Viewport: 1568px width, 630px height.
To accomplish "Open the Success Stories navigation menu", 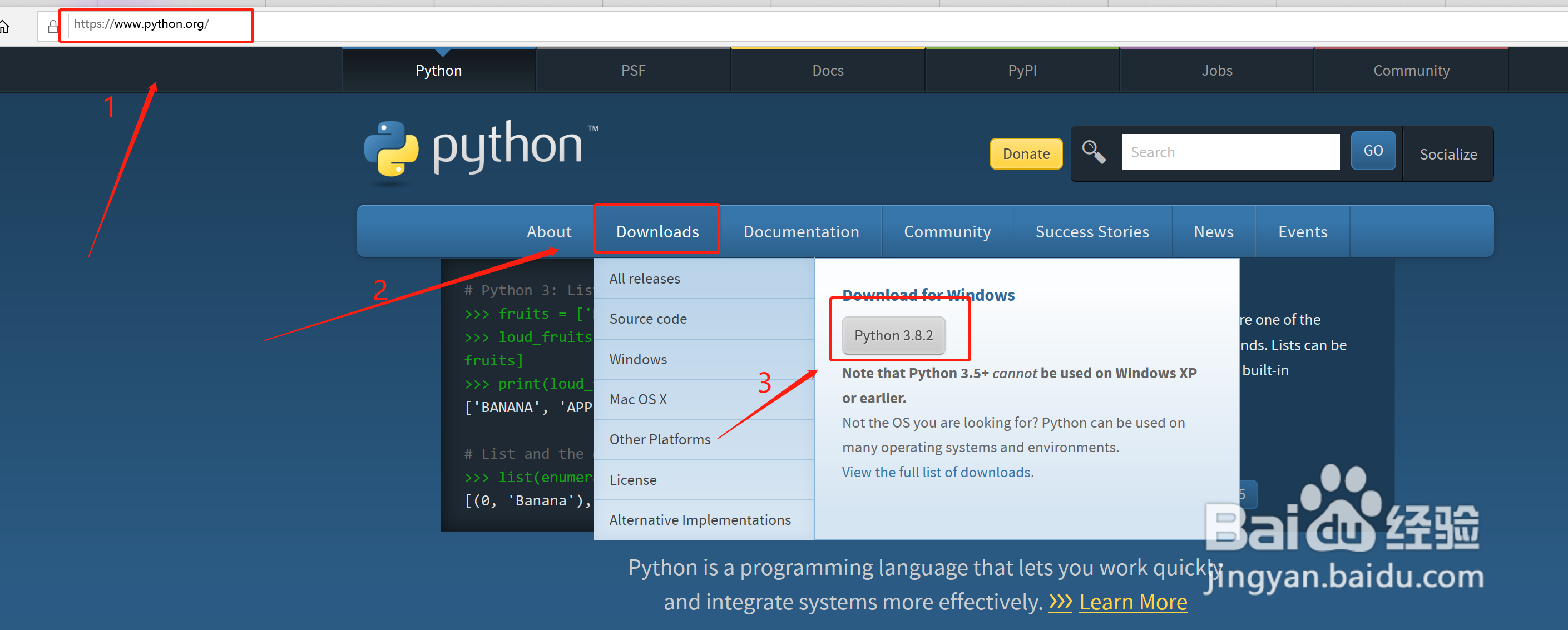I will (x=1092, y=231).
